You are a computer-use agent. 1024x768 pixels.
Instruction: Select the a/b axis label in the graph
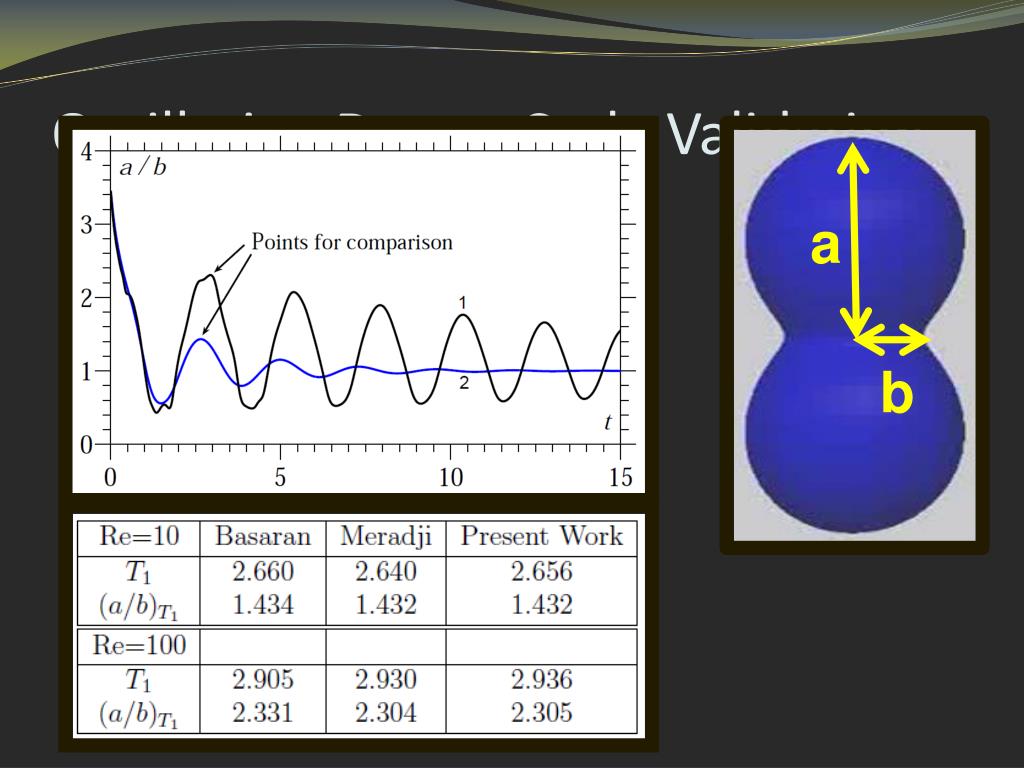pyautogui.click(x=143, y=167)
